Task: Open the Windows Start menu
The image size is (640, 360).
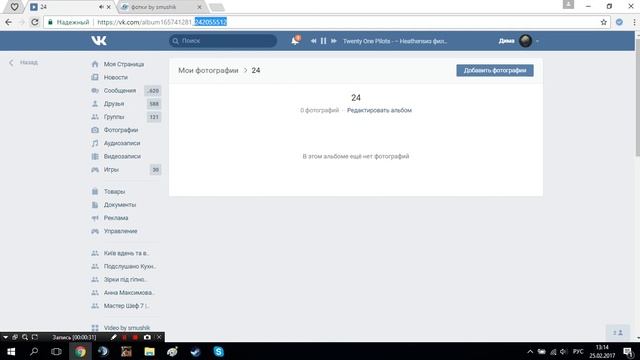Action: pyautogui.click(x=11, y=351)
